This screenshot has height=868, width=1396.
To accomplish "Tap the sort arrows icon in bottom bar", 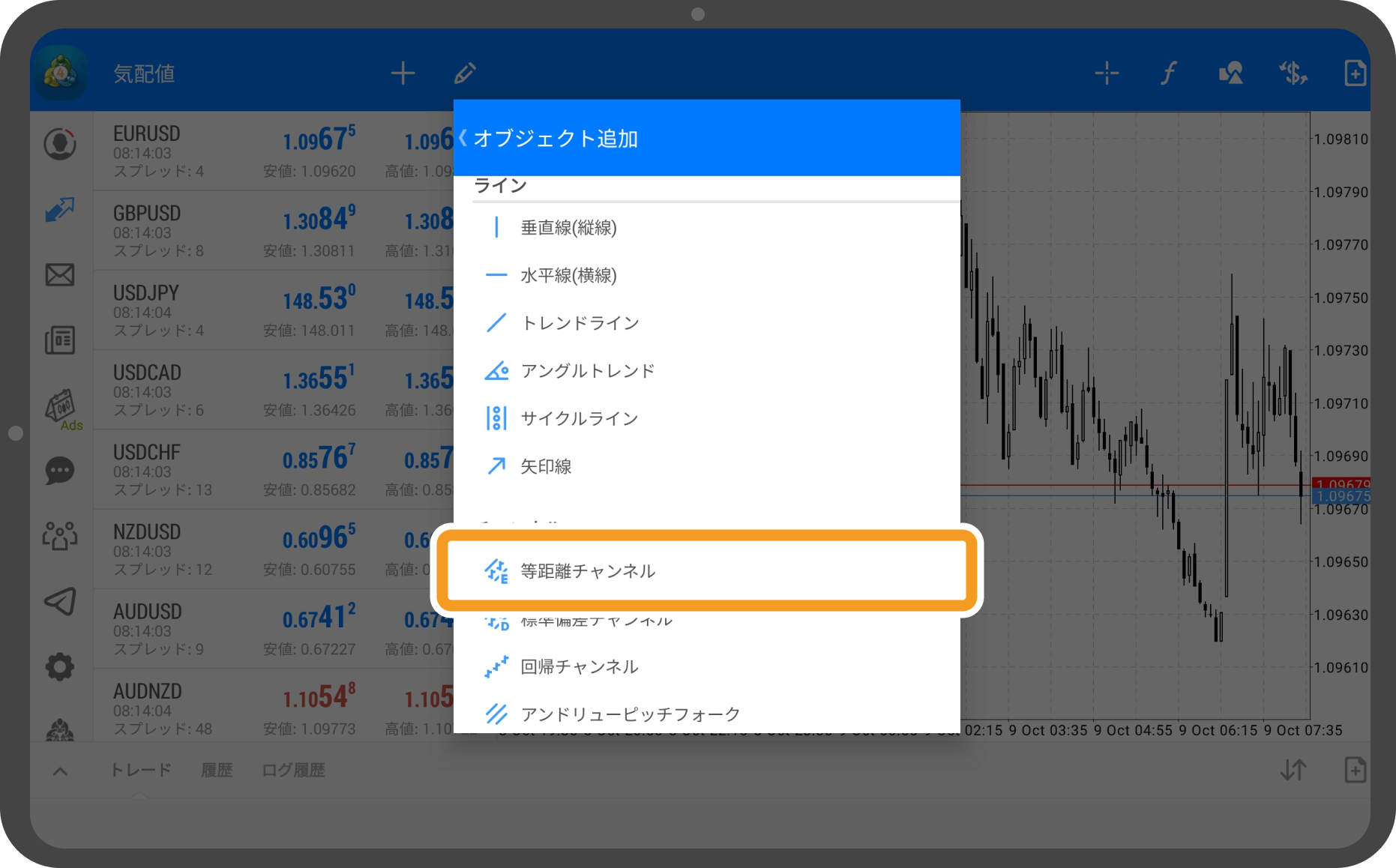I will (1293, 770).
